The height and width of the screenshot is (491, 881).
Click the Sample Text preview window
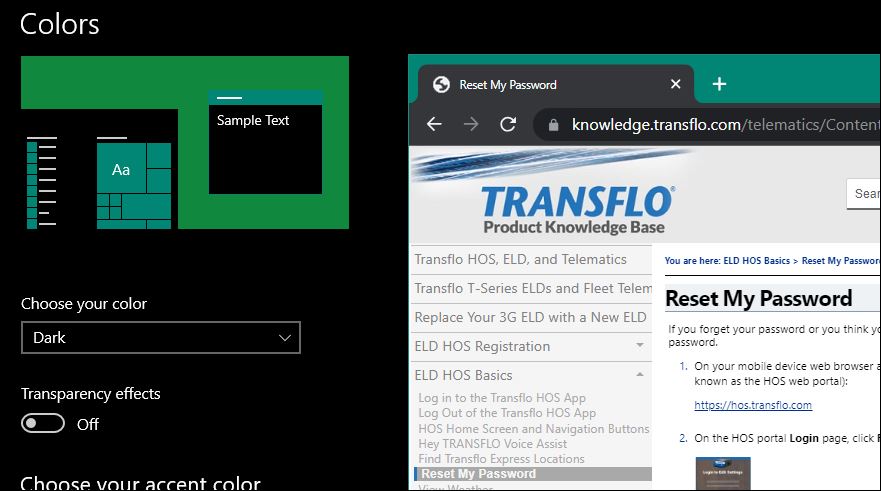[265, 143]
